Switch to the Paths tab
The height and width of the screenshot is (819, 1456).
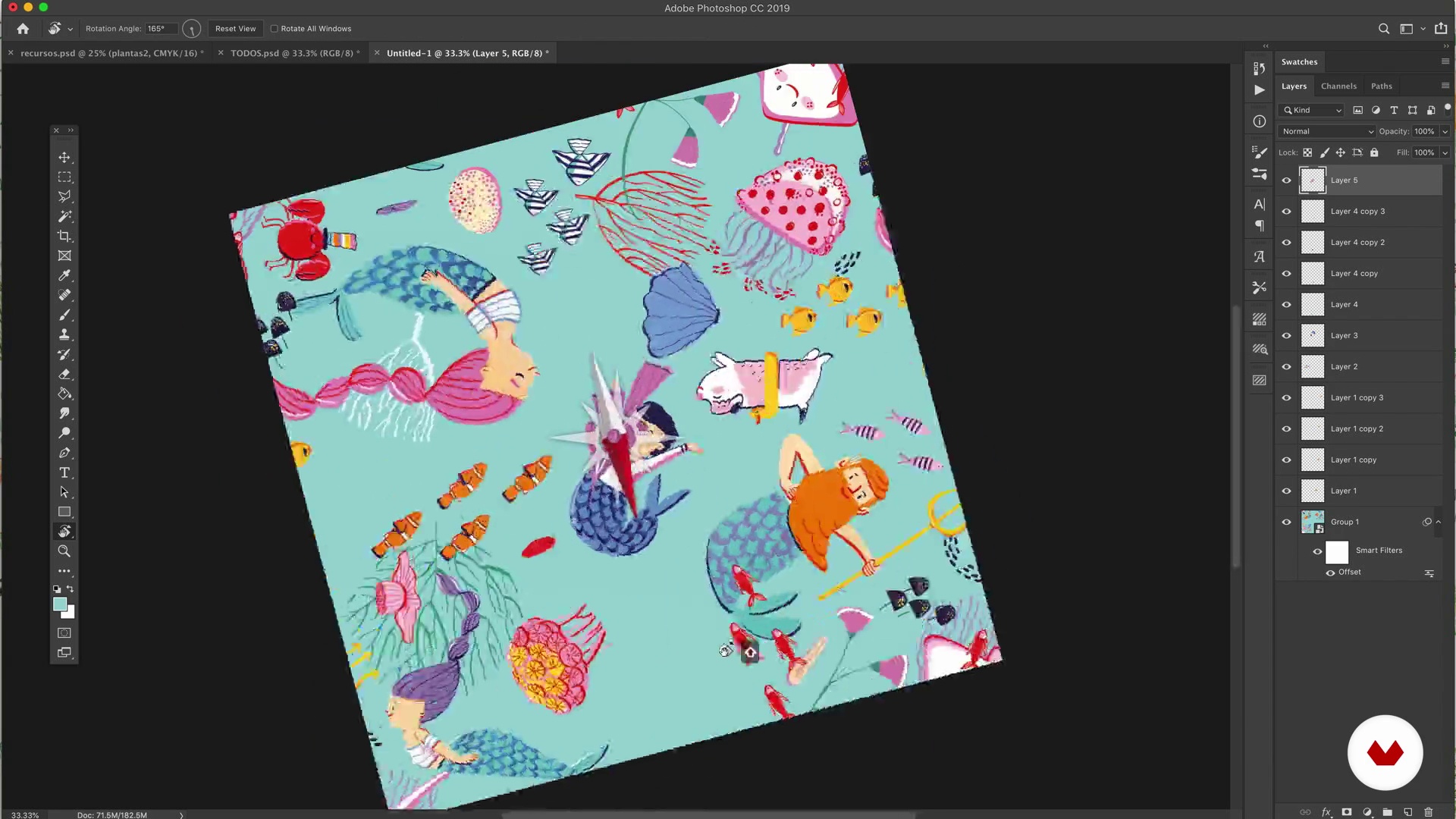pos(1381,86)
